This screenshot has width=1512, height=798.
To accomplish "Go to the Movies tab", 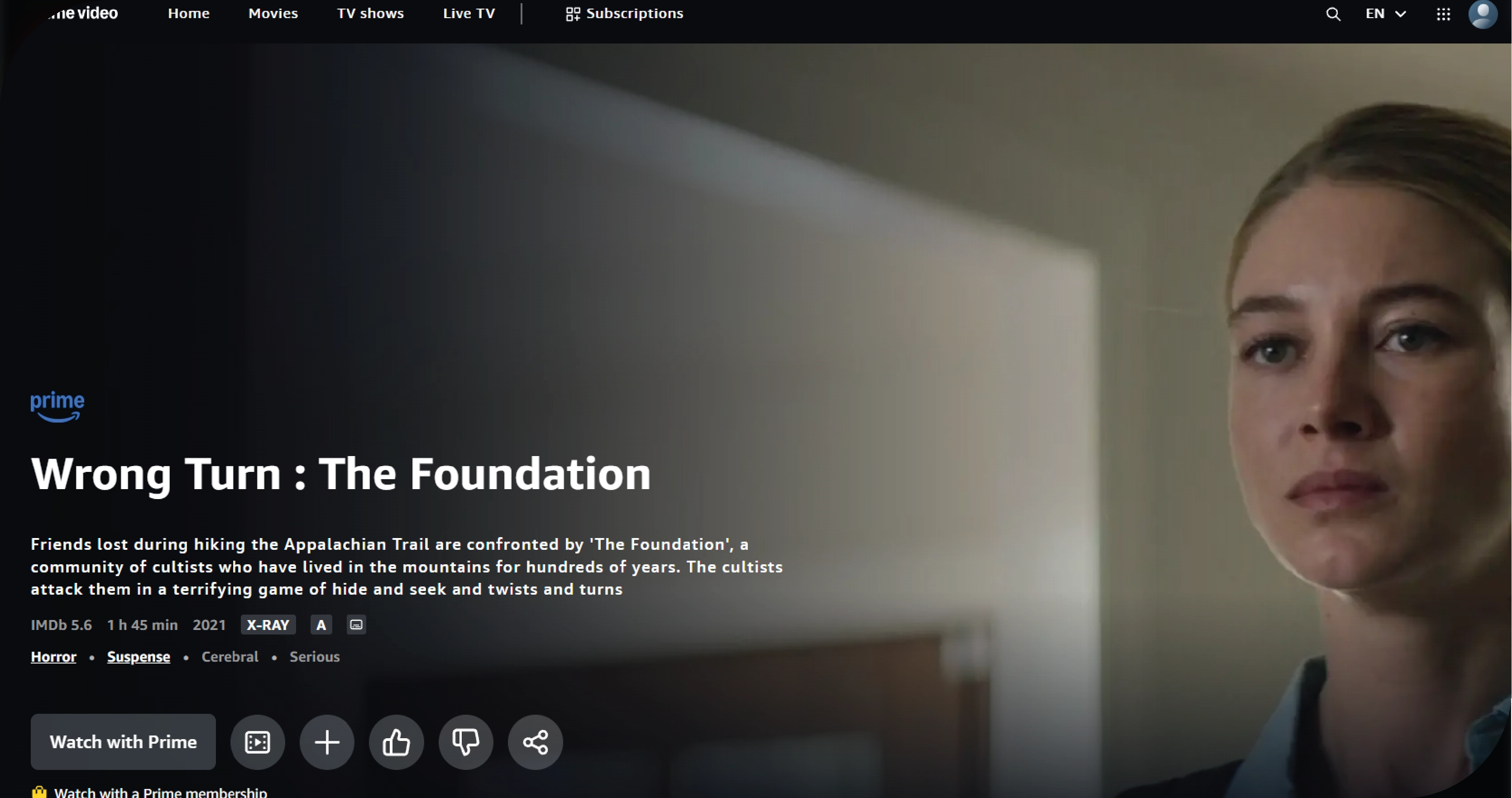I will 273,14.
